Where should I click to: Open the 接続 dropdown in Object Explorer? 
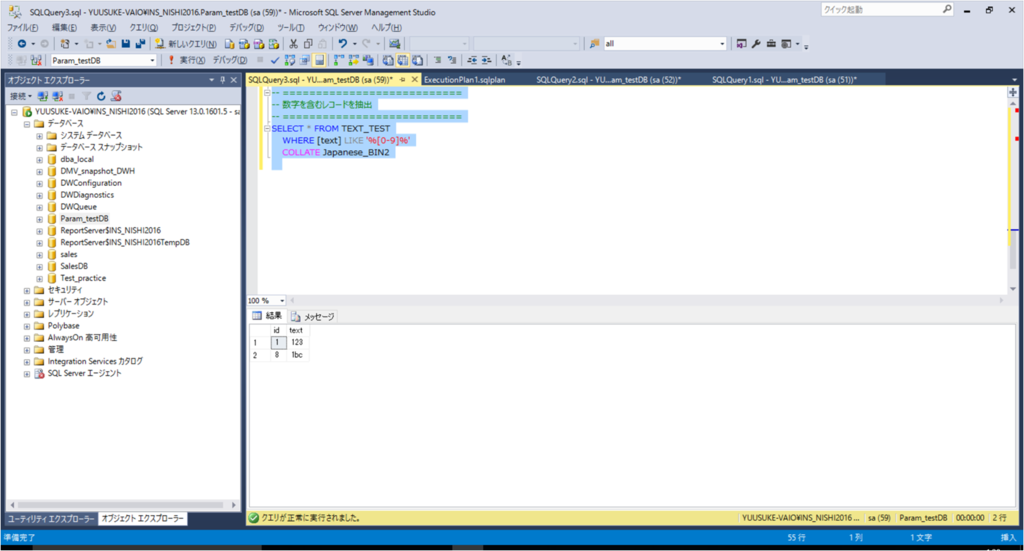pos(21,96)
